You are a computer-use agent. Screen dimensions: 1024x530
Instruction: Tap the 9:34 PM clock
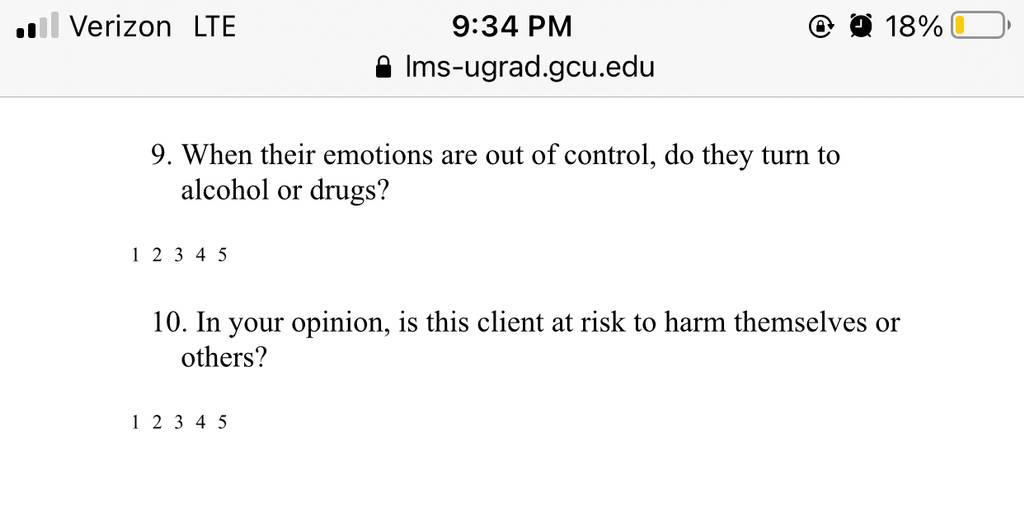pos(511,26)
